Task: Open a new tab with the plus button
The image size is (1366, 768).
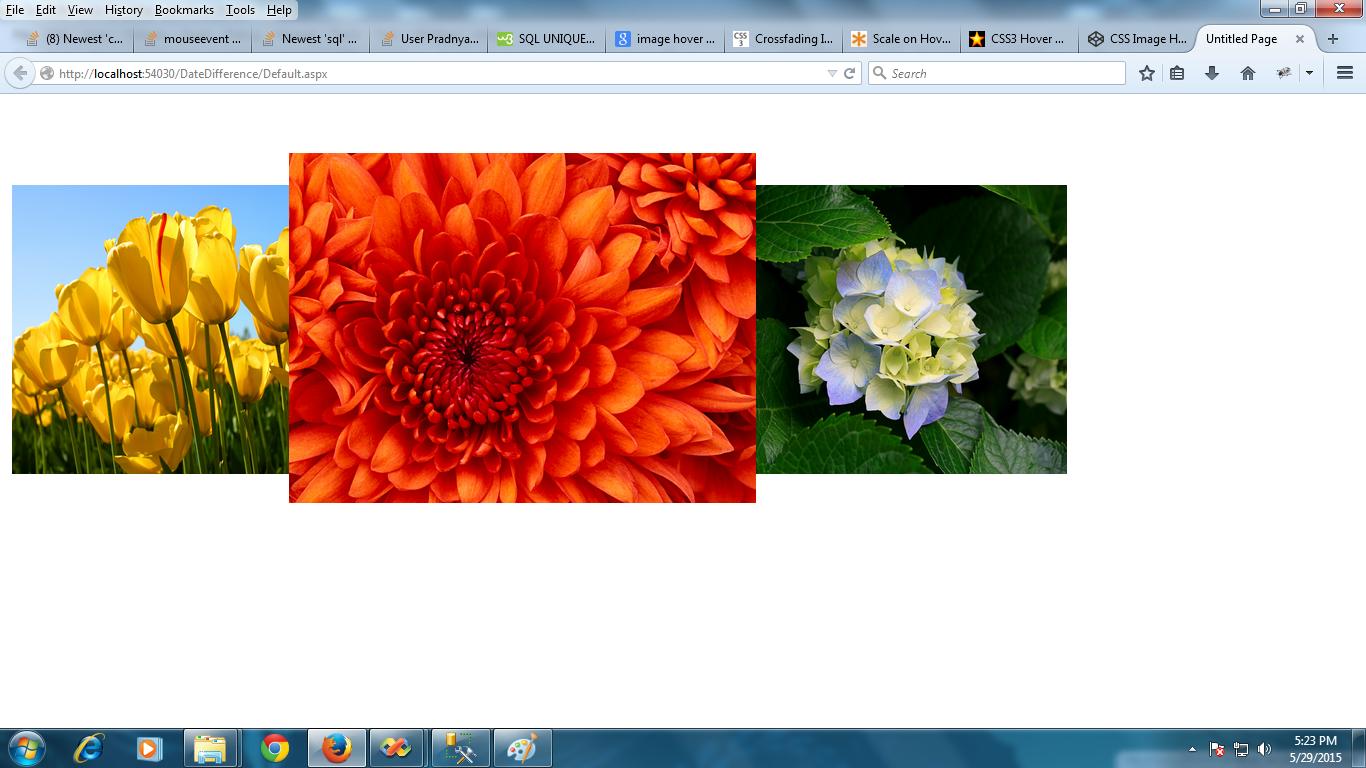Action: coord(1332,39)
